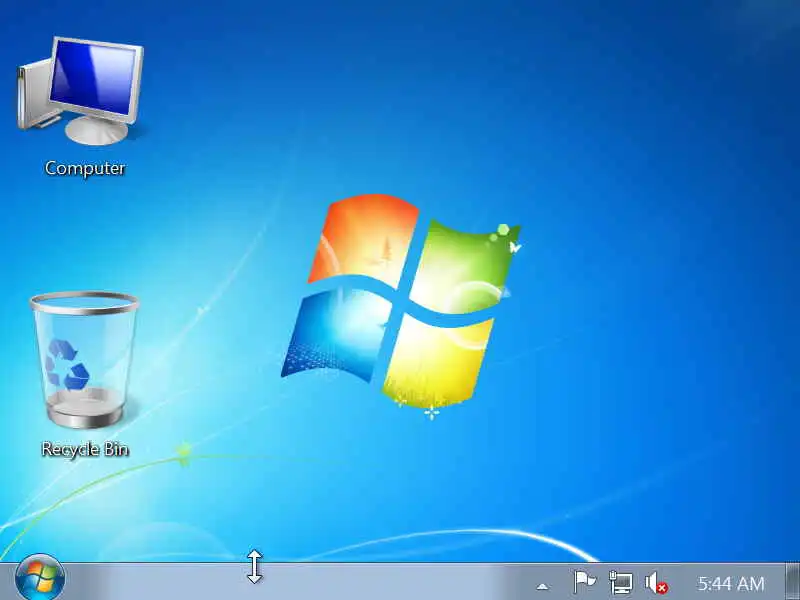The height and width of the screenshot is (600, 800).
Task: Show hidden icons in system tray
Action: (x=543, y=587)
